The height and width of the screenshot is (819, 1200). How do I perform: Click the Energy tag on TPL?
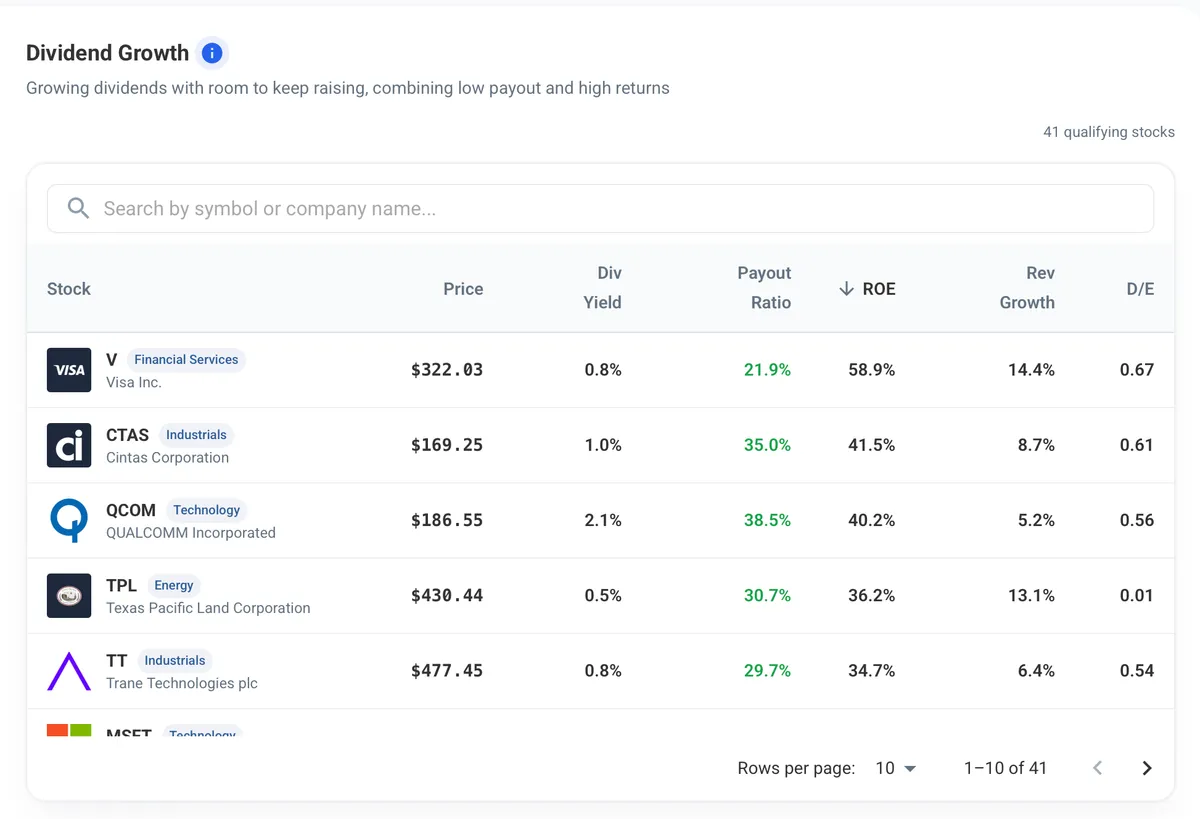174,585
